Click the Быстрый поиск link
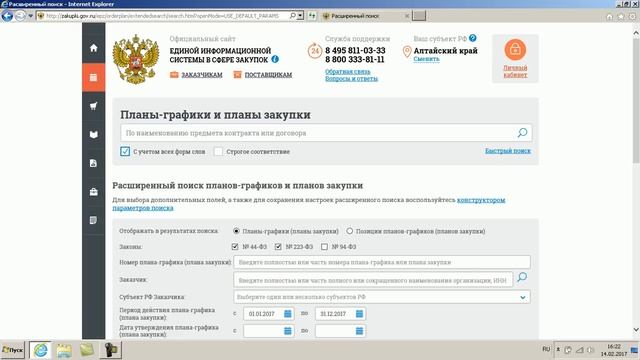The image size is (640, 360). pyautogui.click(x=508, y=151)
